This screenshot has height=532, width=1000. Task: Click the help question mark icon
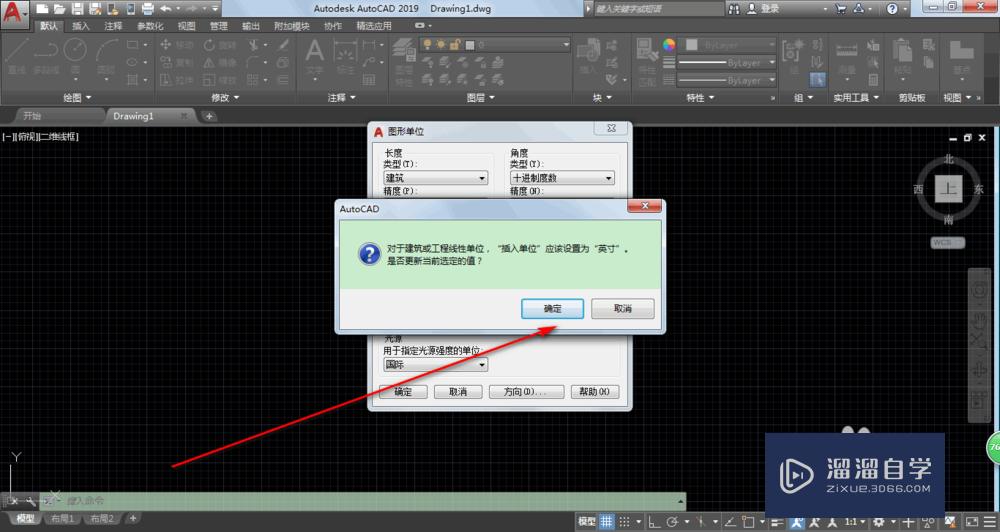pos(892,9)
